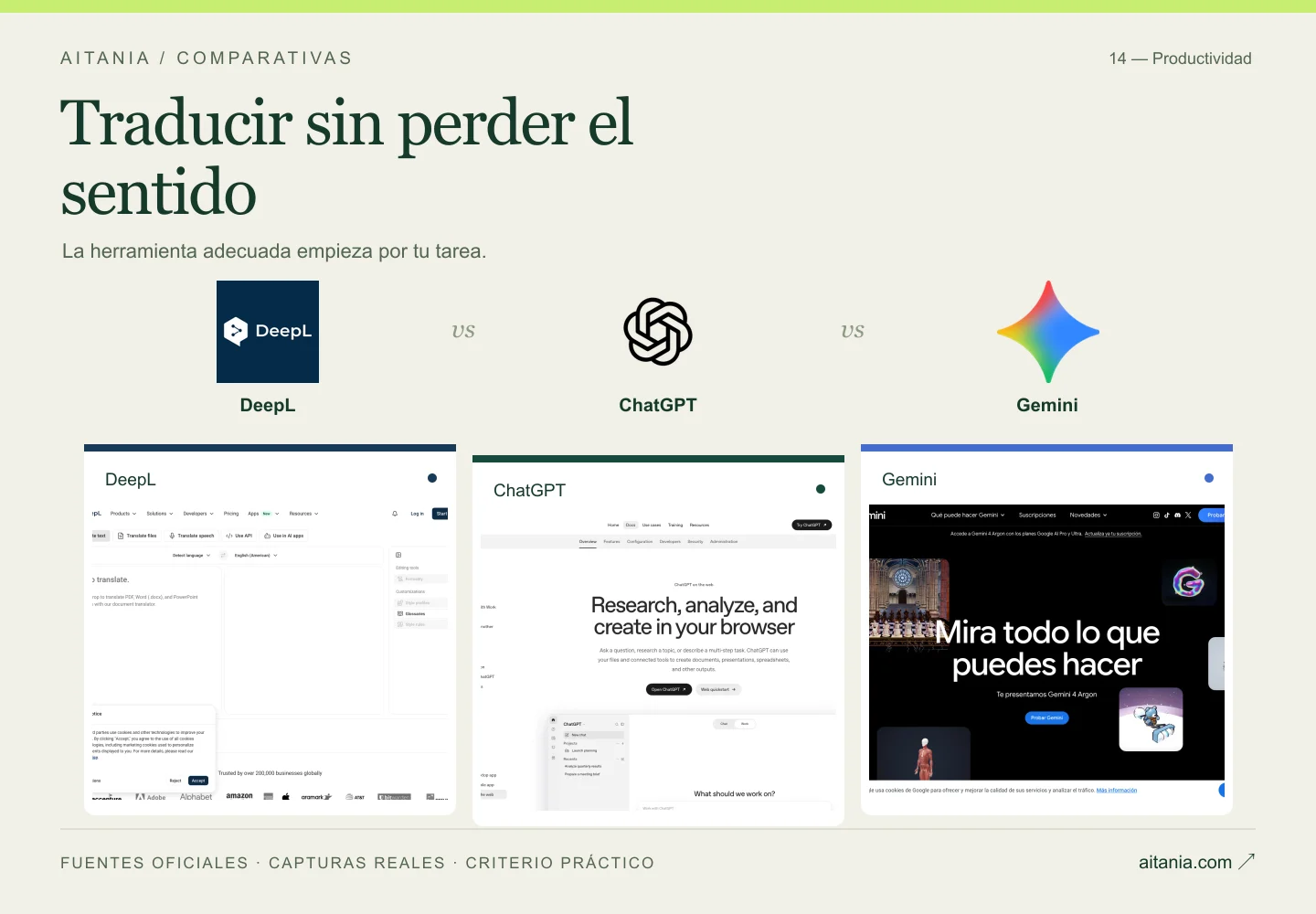1316x914 pixels.
Task: Expand Novedades menu in Gemini capture
Action: (x=1088, y=515)
